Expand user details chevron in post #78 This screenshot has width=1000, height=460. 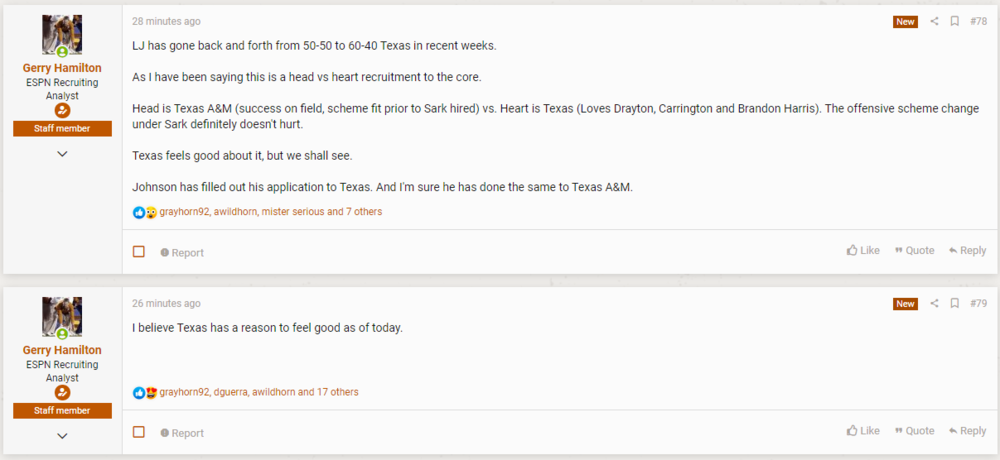pyautogui.click(x=62, y=154)
